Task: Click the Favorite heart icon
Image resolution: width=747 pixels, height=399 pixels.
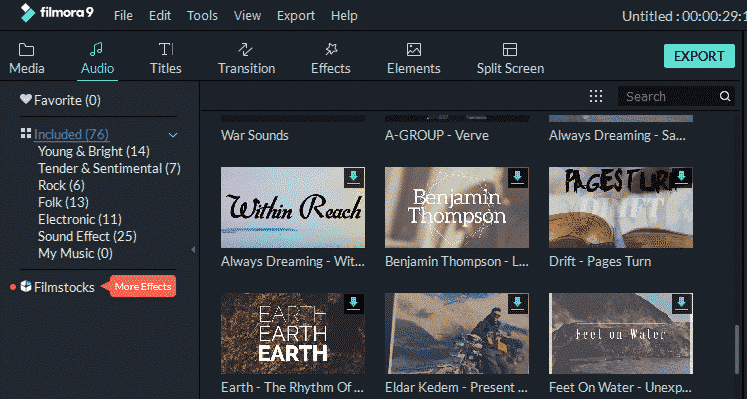Action: (x=26, y=99)
